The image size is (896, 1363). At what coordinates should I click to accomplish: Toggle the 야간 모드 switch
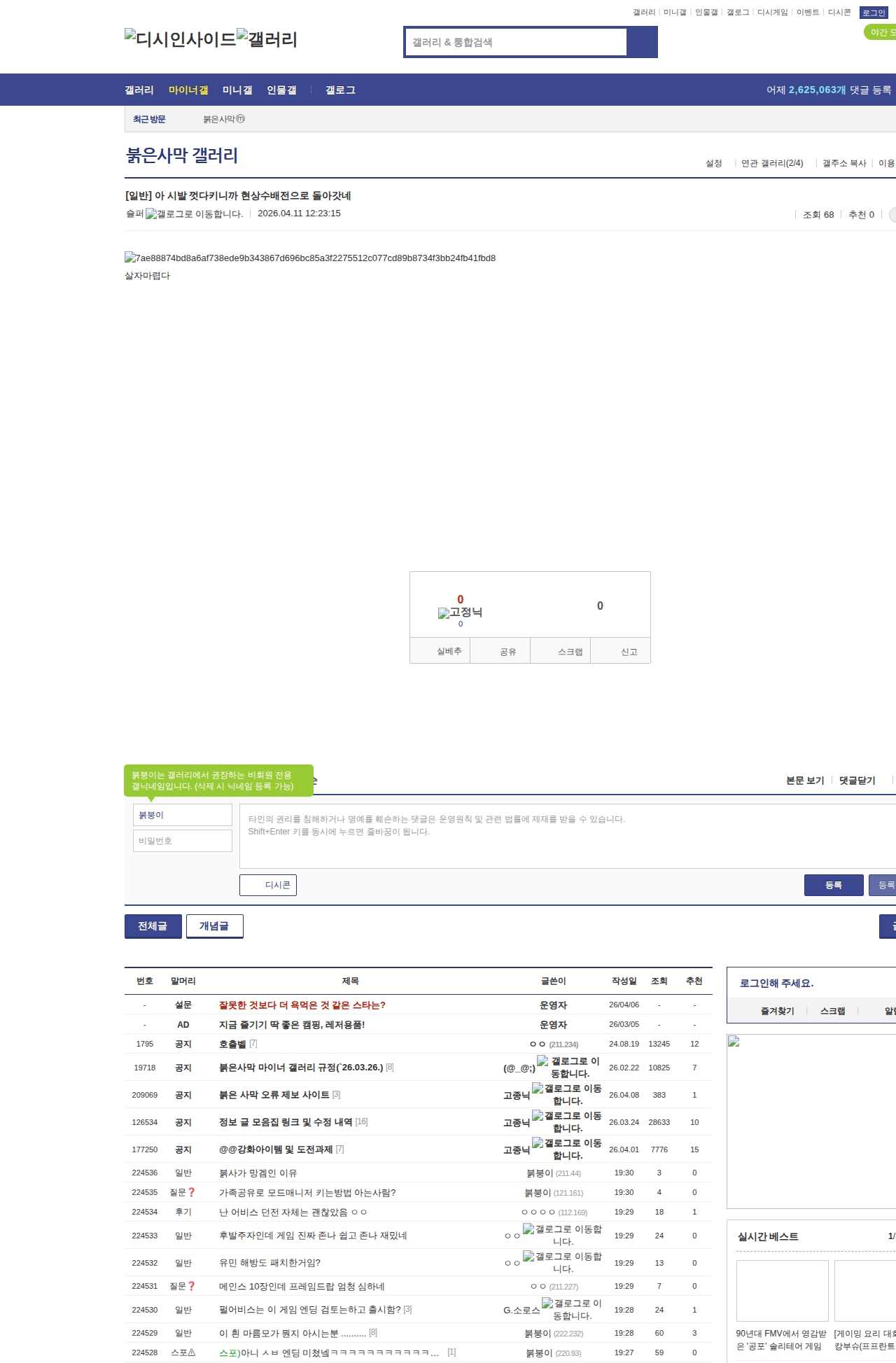click(881, 32)
